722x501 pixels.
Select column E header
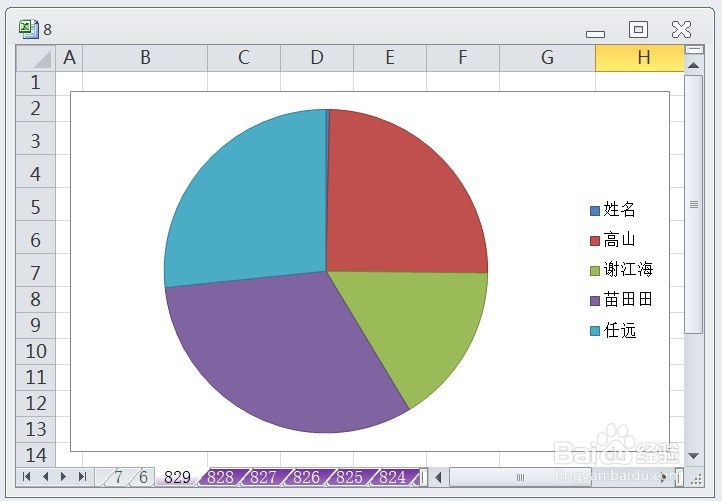[x=390, y=58]
